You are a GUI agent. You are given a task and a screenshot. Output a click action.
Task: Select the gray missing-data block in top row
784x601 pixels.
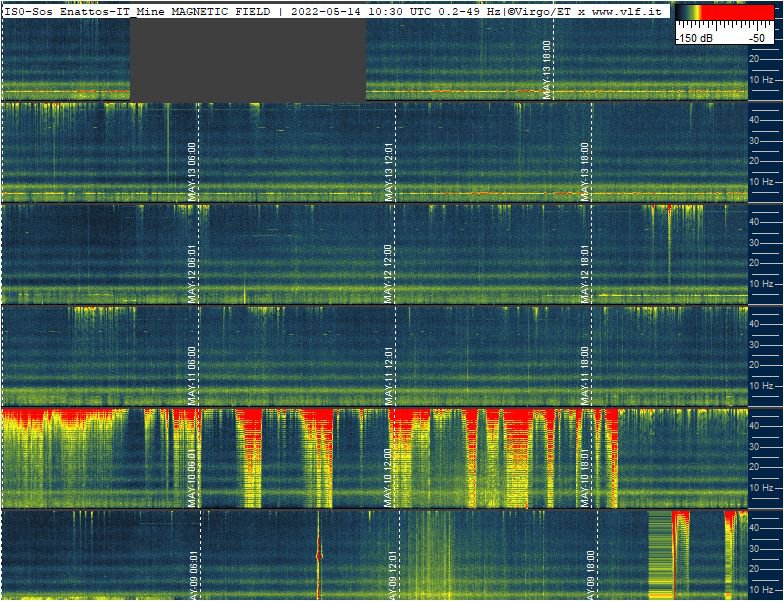(x=248, y=60)
